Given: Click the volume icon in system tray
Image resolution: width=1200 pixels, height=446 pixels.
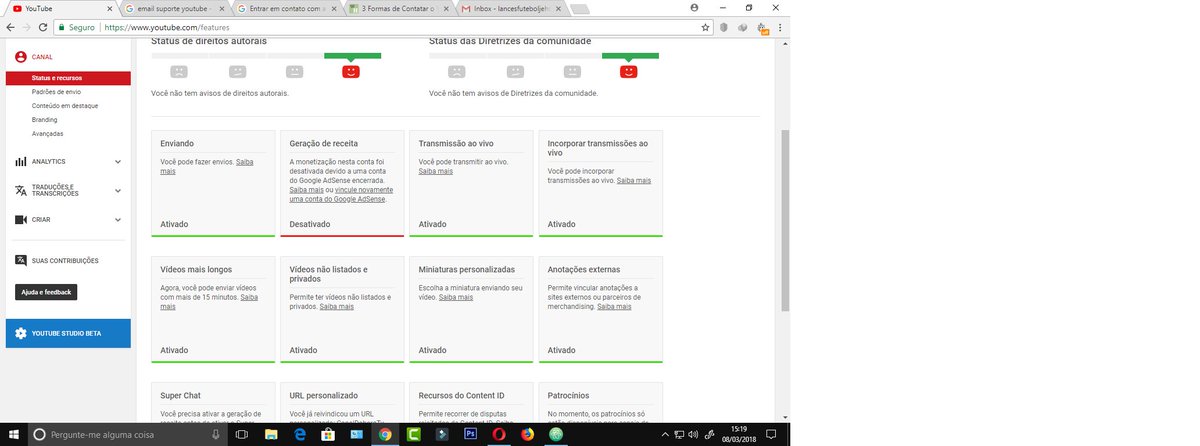Looking at the screenshot, I should [693, 435].
